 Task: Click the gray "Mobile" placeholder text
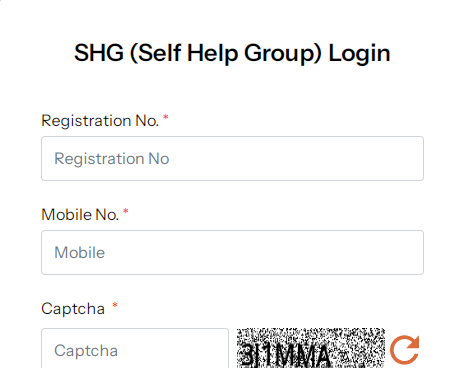coord(80,253)
